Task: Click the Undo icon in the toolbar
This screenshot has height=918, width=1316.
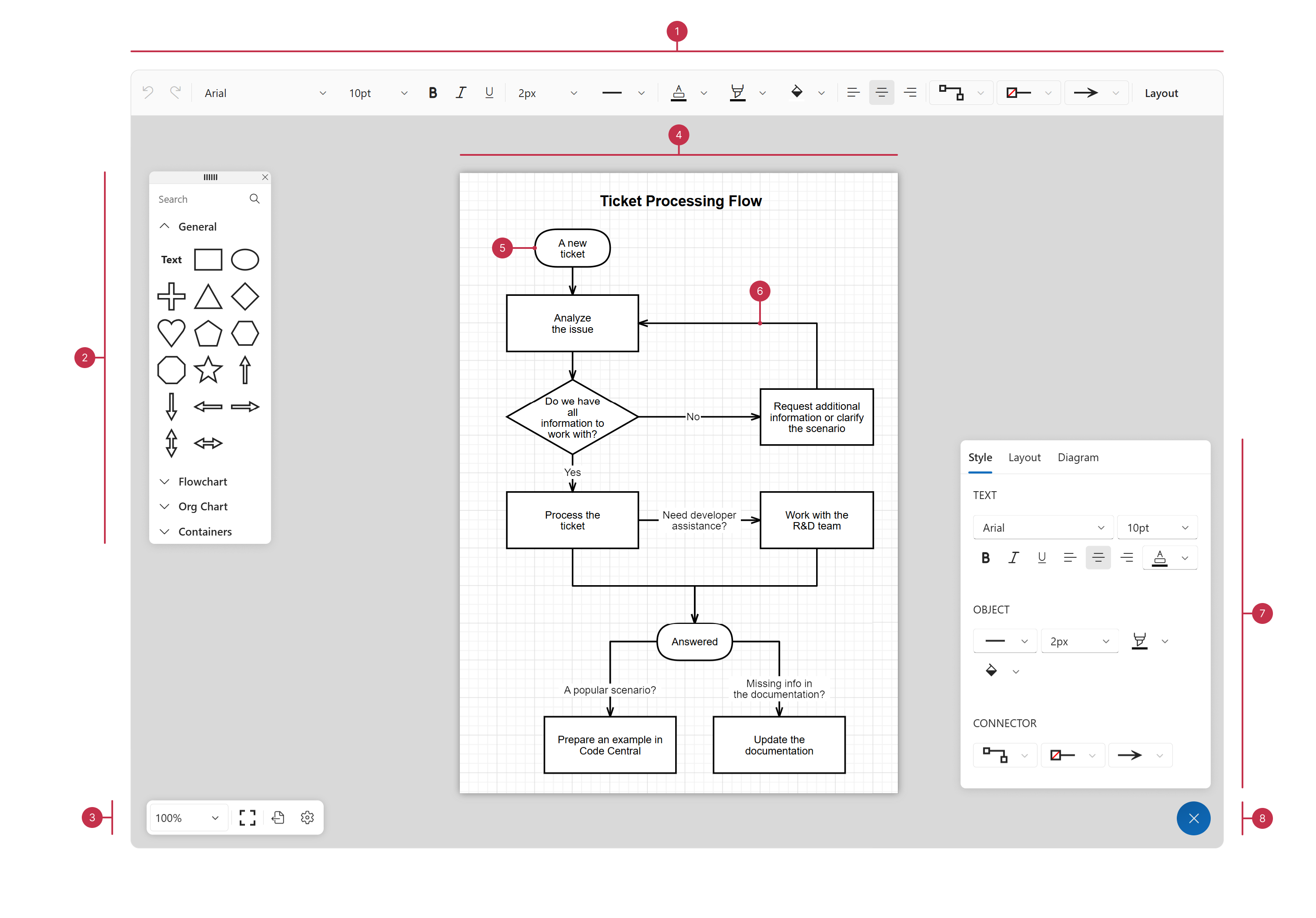Action: pyautogui.click(x=148, y=93)
